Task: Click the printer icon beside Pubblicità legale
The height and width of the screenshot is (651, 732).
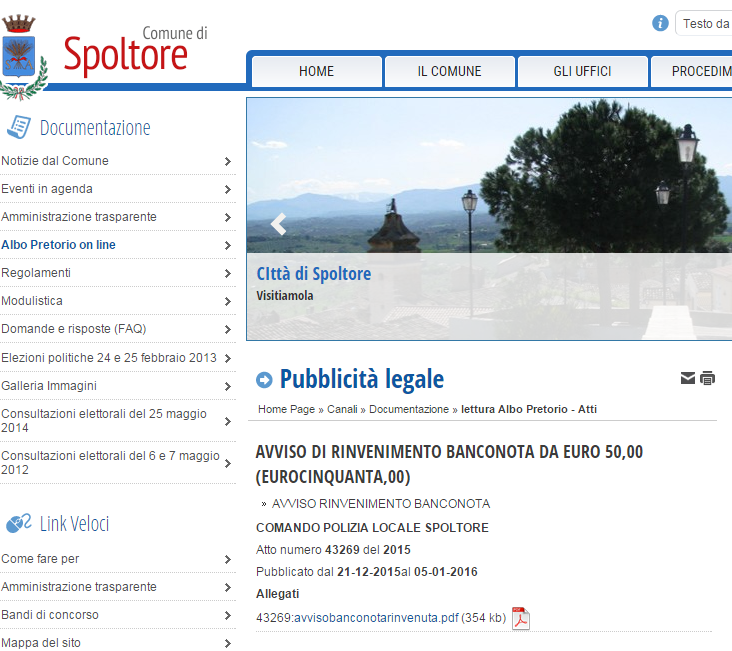Action: tap(708, 378)
